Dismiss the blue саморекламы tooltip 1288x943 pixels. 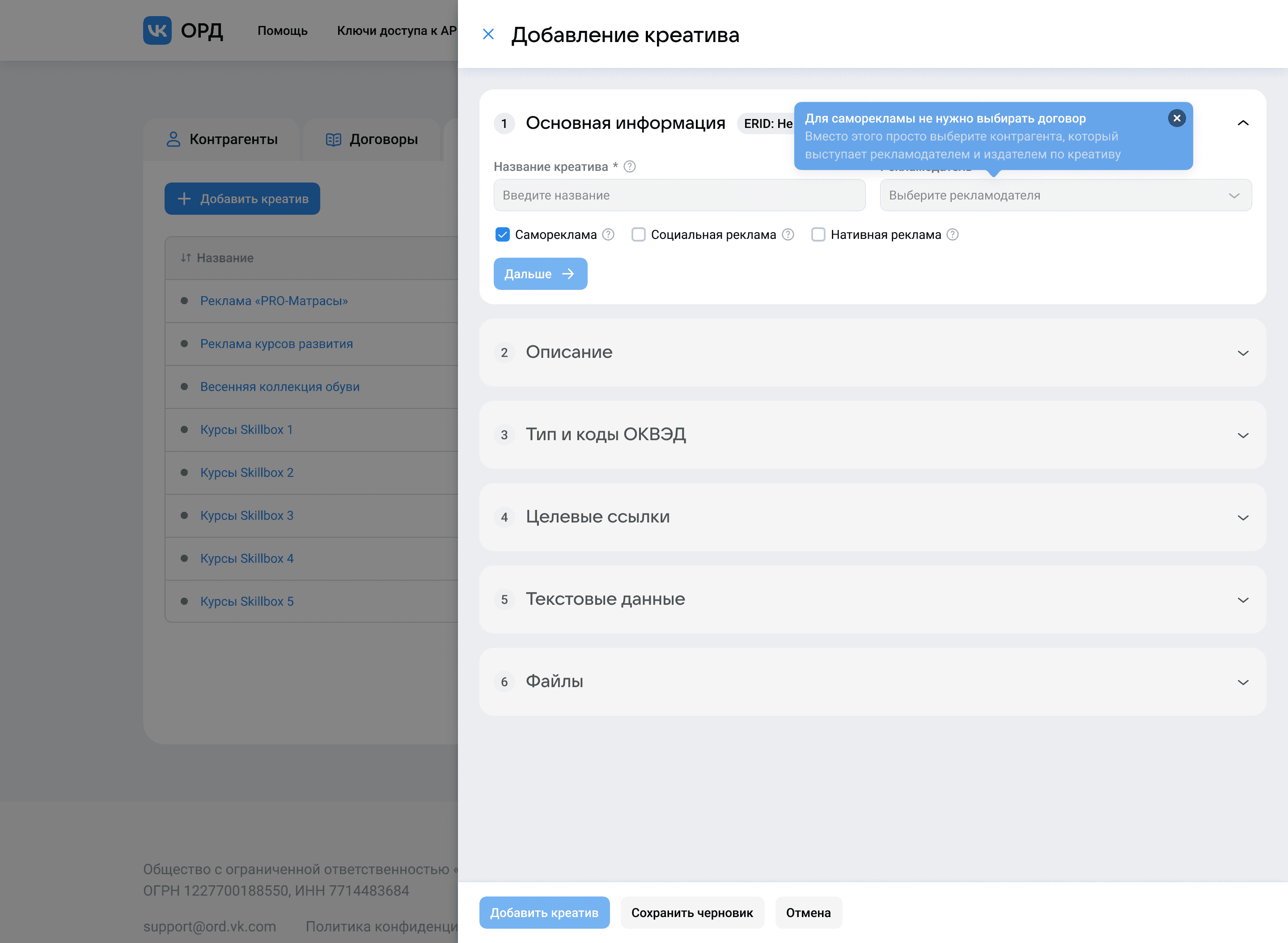tap(1176, 118)
